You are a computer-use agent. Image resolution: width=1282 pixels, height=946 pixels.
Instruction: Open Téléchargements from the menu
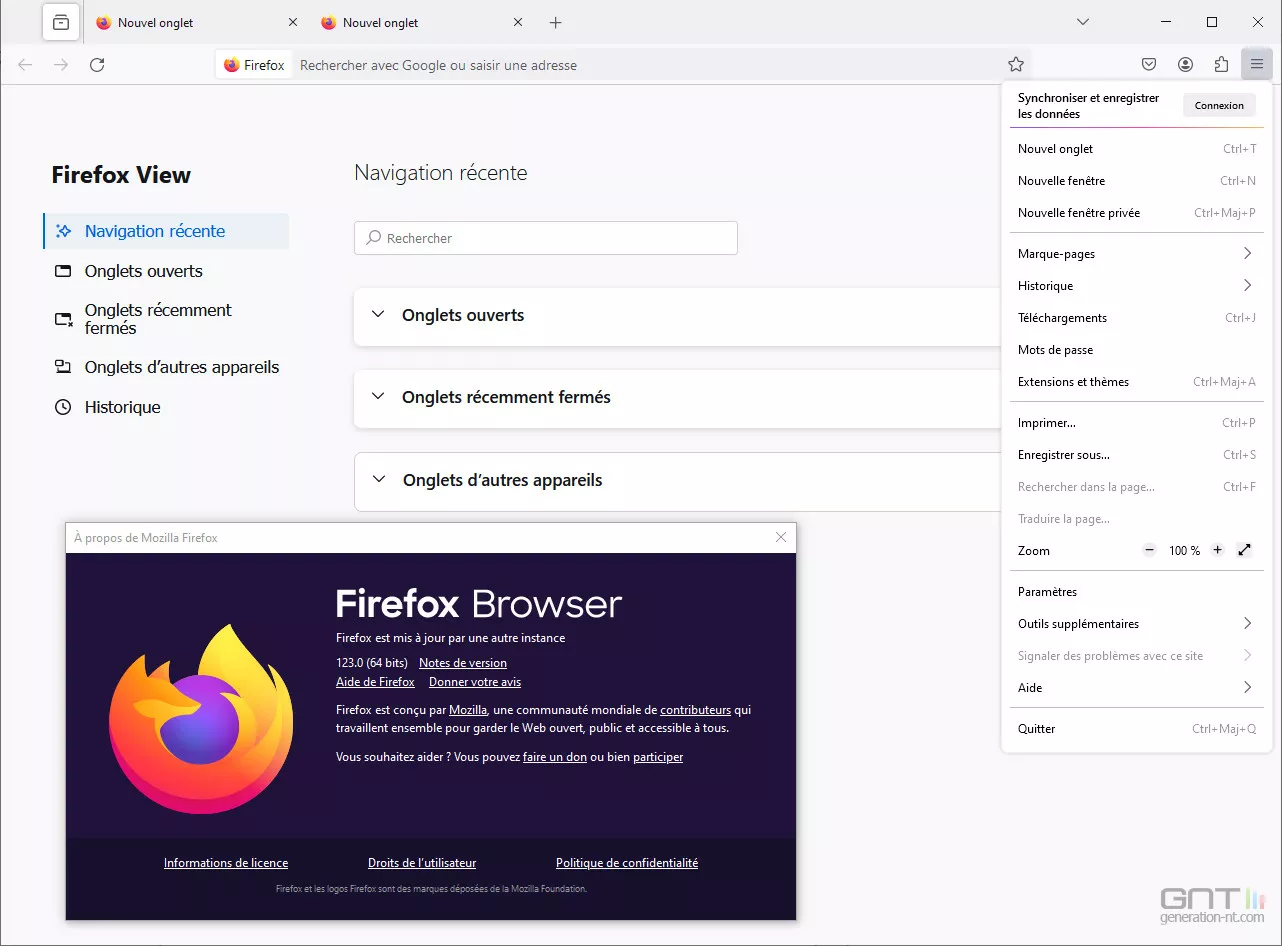tap(1136, 318)
